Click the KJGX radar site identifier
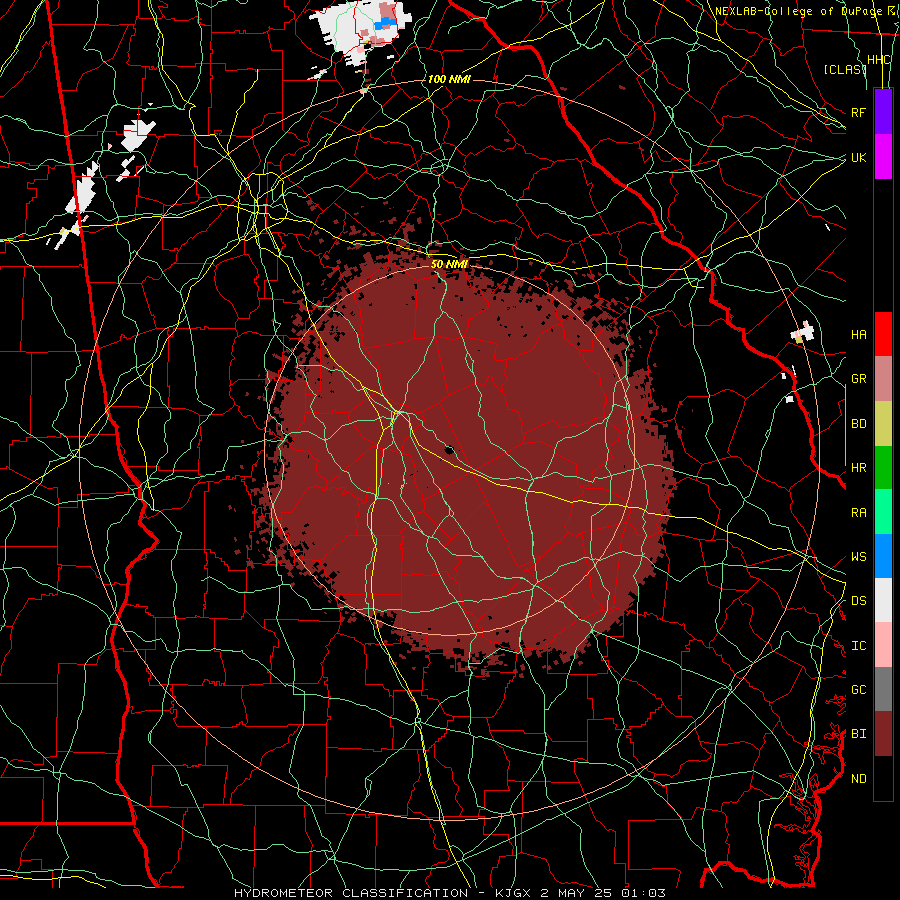The image size is (900, 900). pos(513,893)
